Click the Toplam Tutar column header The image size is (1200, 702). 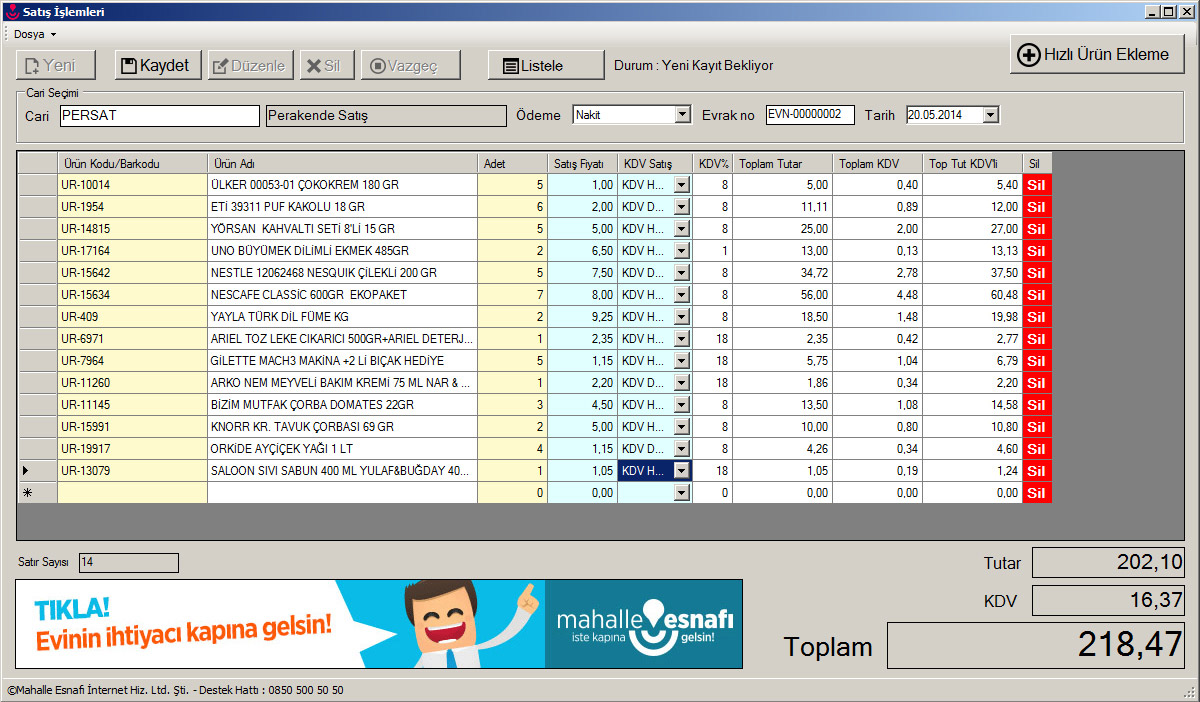tap(783, 163)
